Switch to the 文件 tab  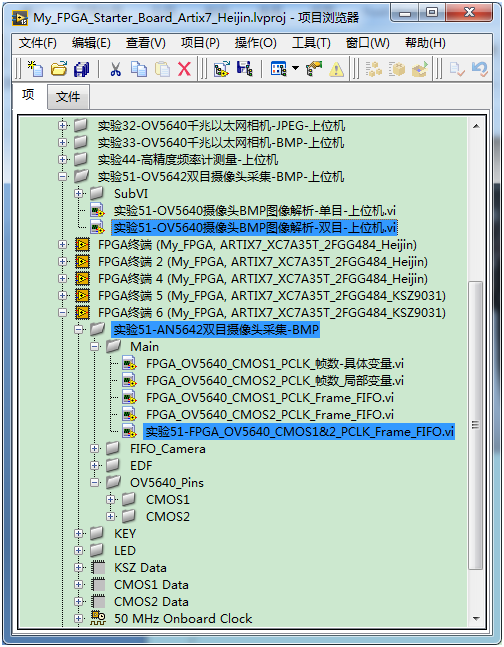(68, 97)
